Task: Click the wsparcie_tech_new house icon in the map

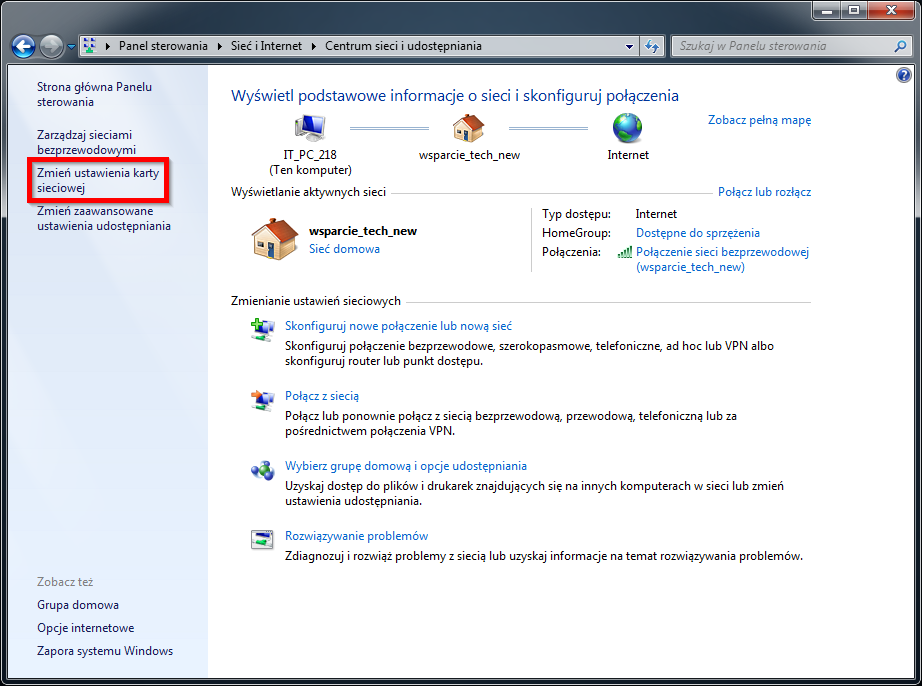Action: coord(469,128)
